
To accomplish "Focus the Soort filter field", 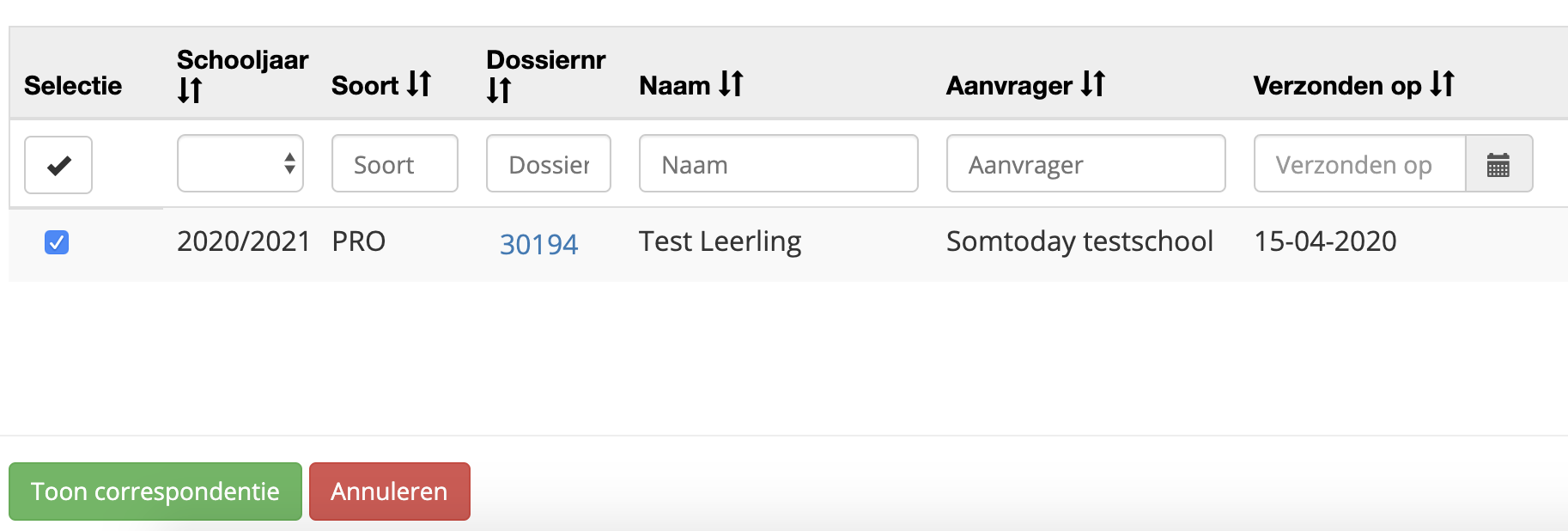I will pyautogui.click(x=394, y=163).
